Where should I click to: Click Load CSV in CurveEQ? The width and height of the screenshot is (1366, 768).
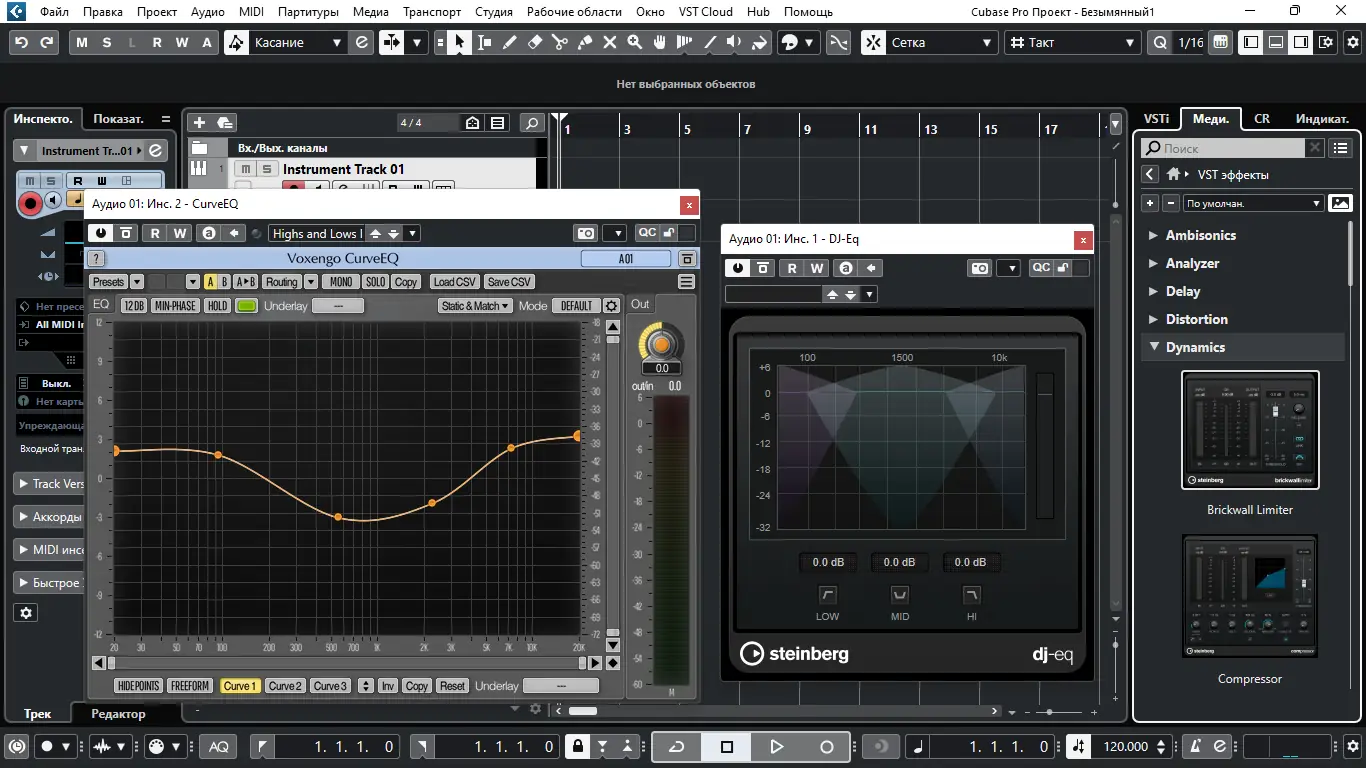[455, 282]
